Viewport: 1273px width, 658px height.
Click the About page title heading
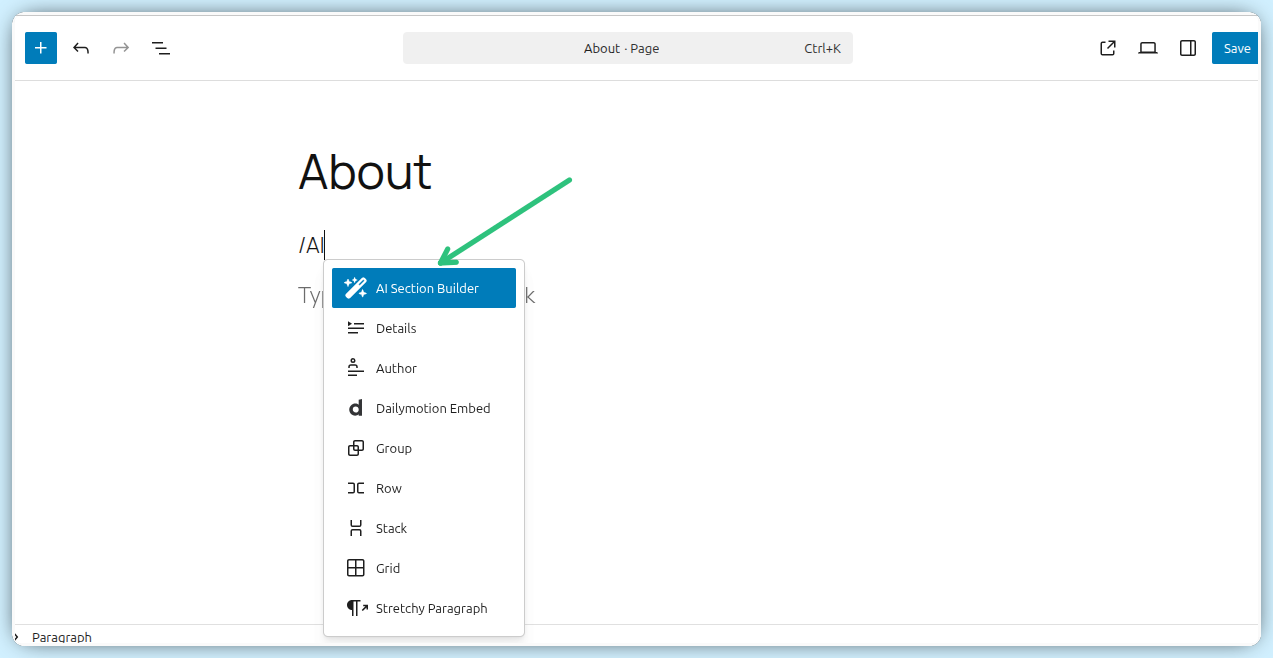point(365,173)
